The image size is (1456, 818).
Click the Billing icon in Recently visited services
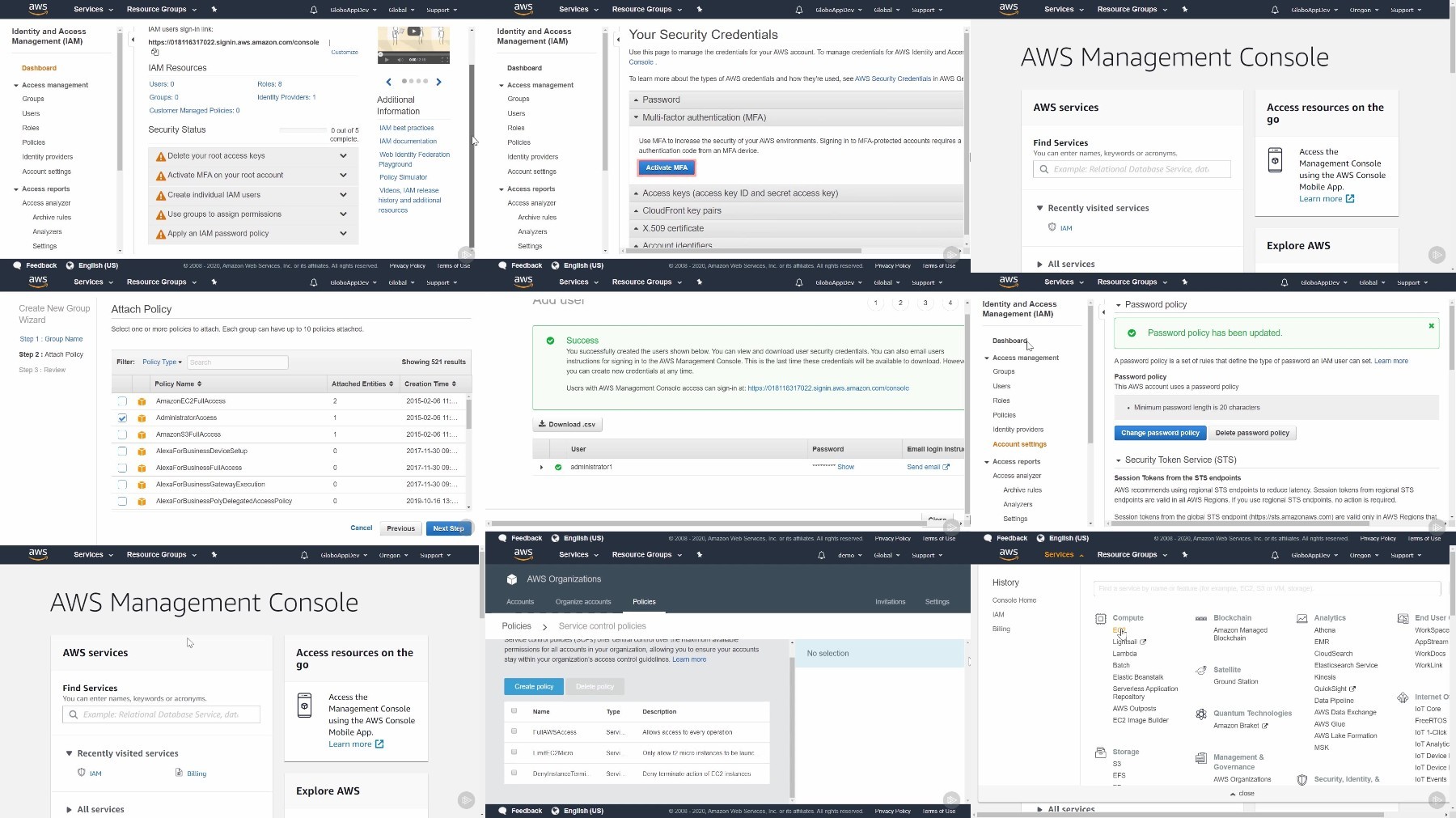[179, 773]
